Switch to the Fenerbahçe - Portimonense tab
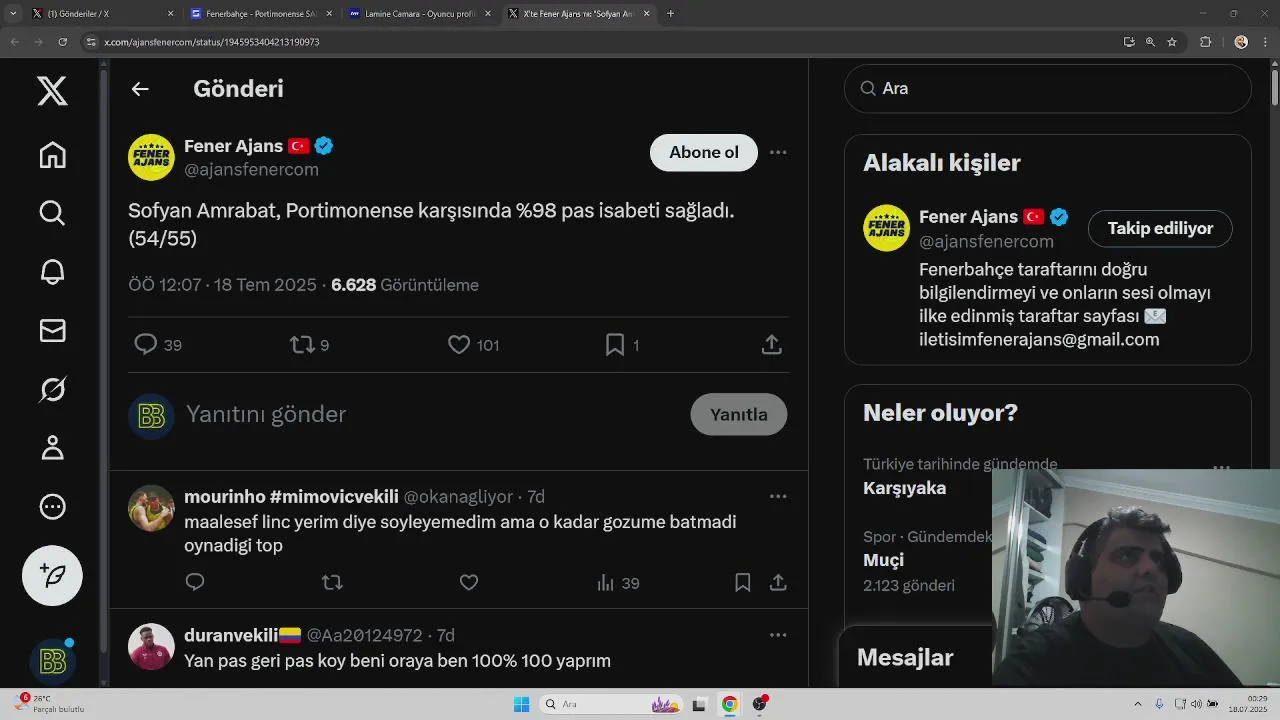Screen dimensions: 1280x720 click(260, 14)
